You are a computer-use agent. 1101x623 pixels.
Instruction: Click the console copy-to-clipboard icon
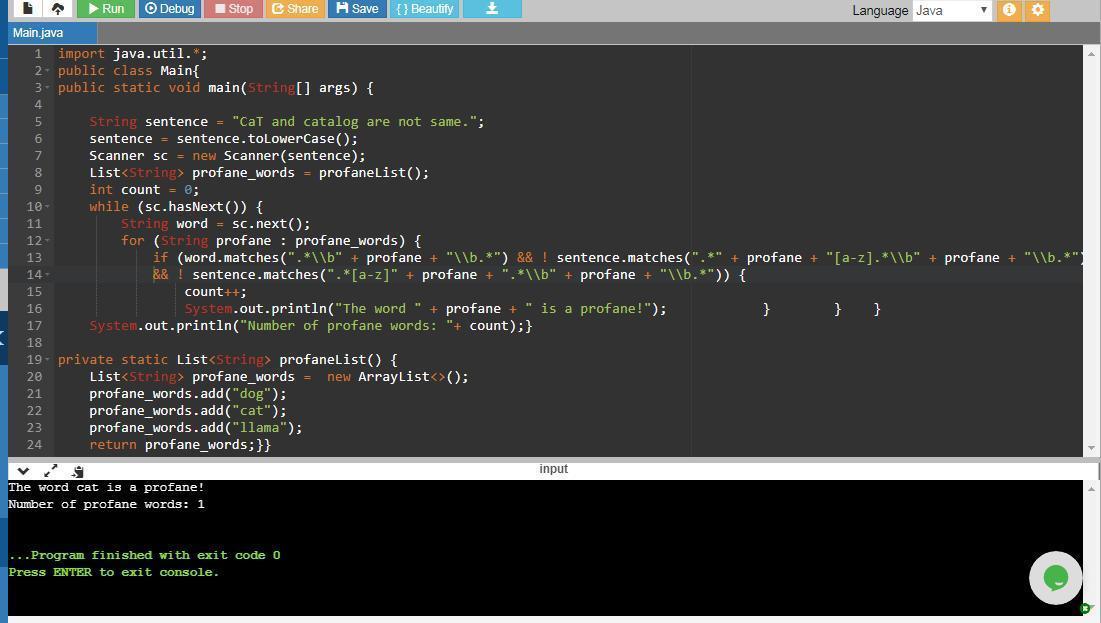tap(78, 471)
